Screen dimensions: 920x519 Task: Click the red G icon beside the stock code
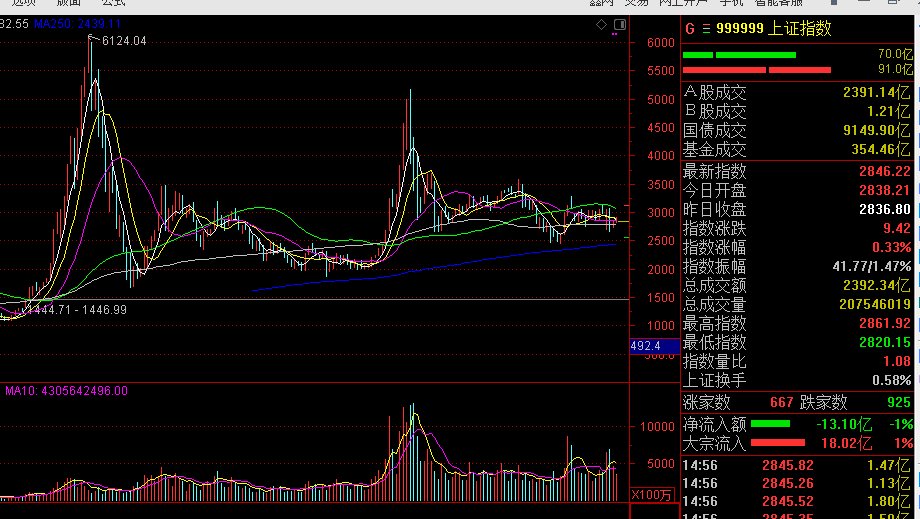click(x=689, y=29)
